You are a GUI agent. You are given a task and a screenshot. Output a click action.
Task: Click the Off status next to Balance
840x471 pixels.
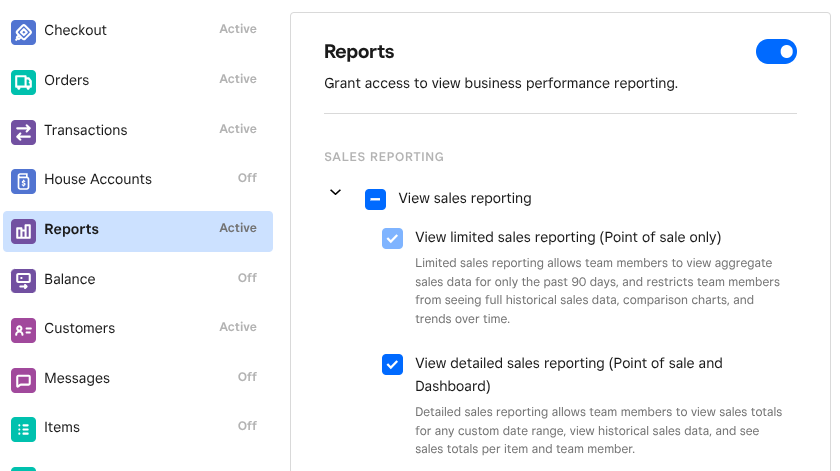pos(247,278)
